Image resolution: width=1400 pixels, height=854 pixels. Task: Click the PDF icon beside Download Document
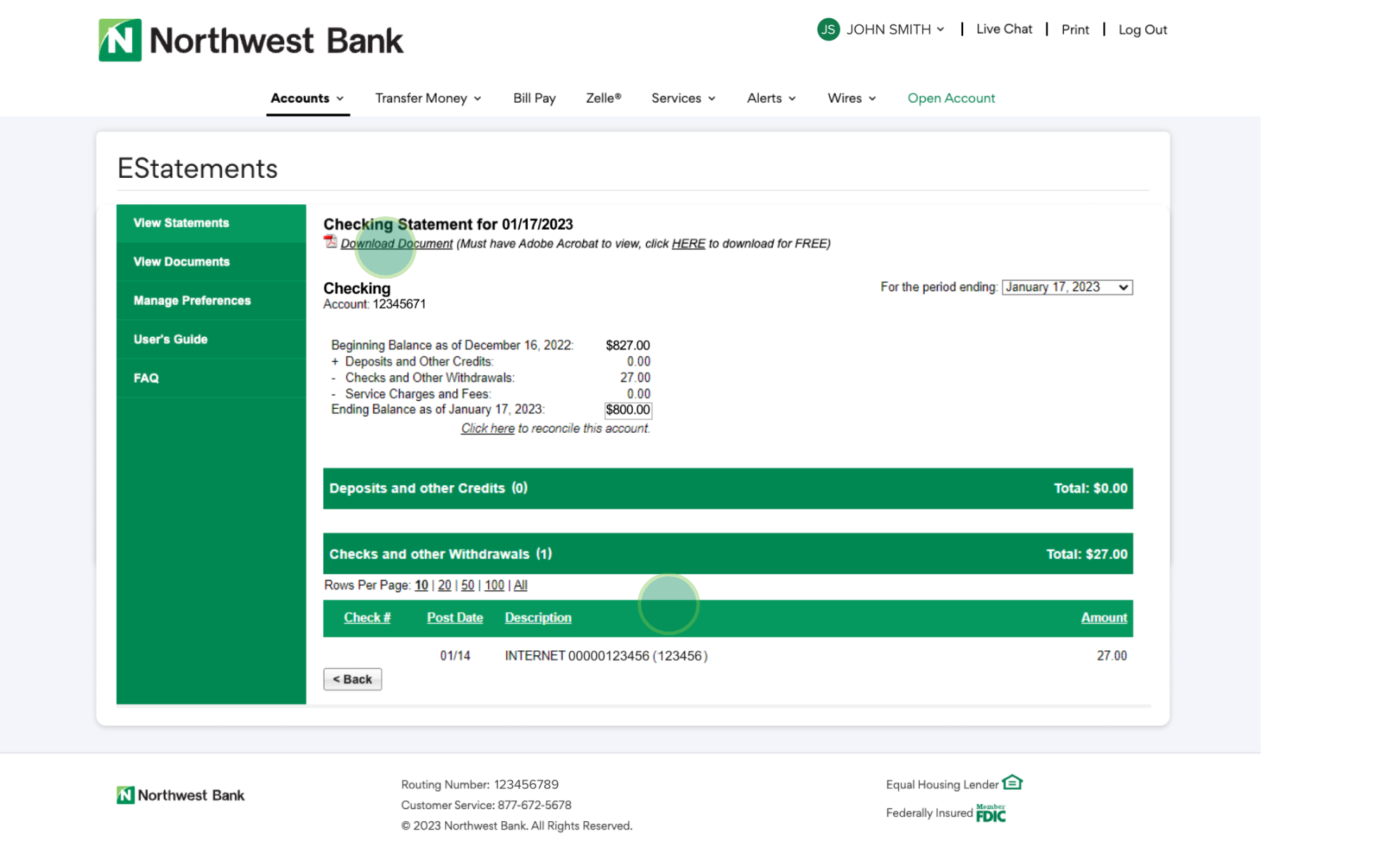pyautogui.click(x=330, y=242)
